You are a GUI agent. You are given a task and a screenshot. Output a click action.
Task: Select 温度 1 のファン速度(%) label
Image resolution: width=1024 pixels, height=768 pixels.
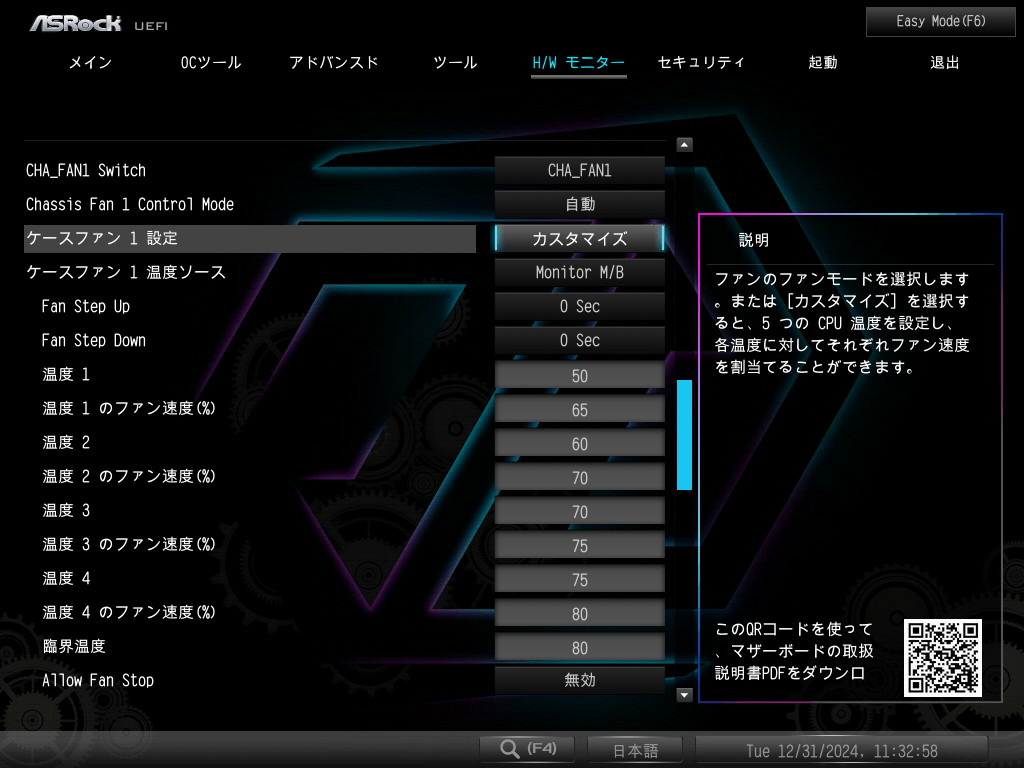pos(129,408)
